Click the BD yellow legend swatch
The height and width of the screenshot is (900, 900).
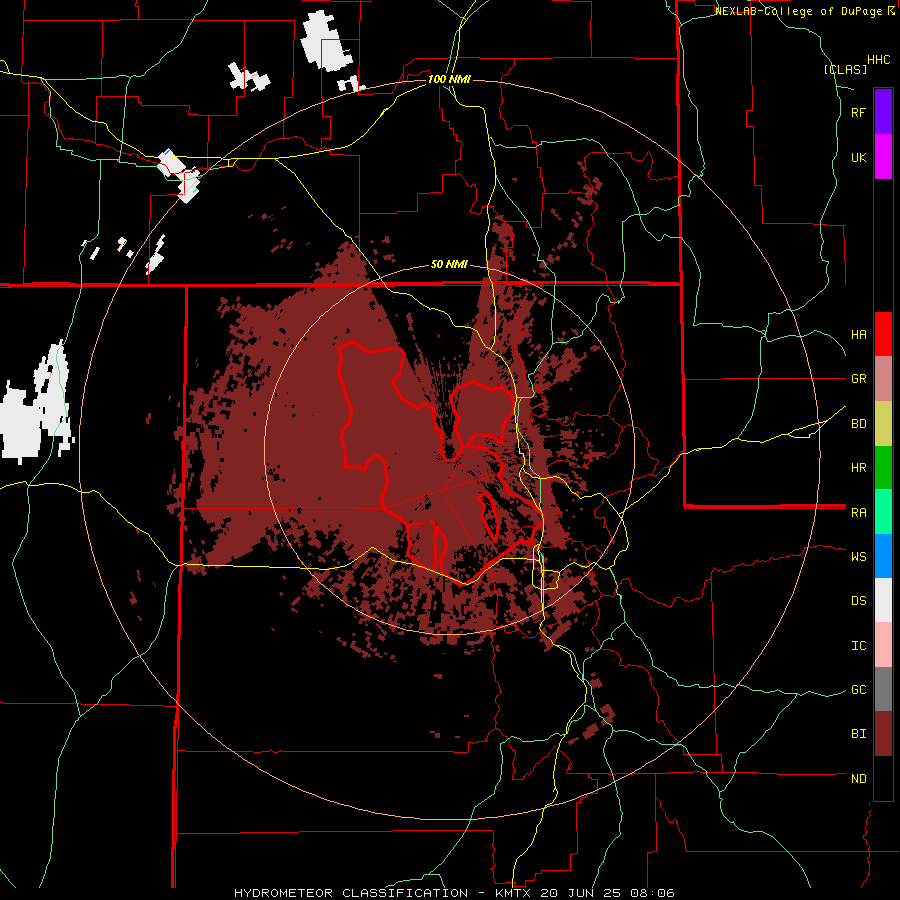point(883,424)
